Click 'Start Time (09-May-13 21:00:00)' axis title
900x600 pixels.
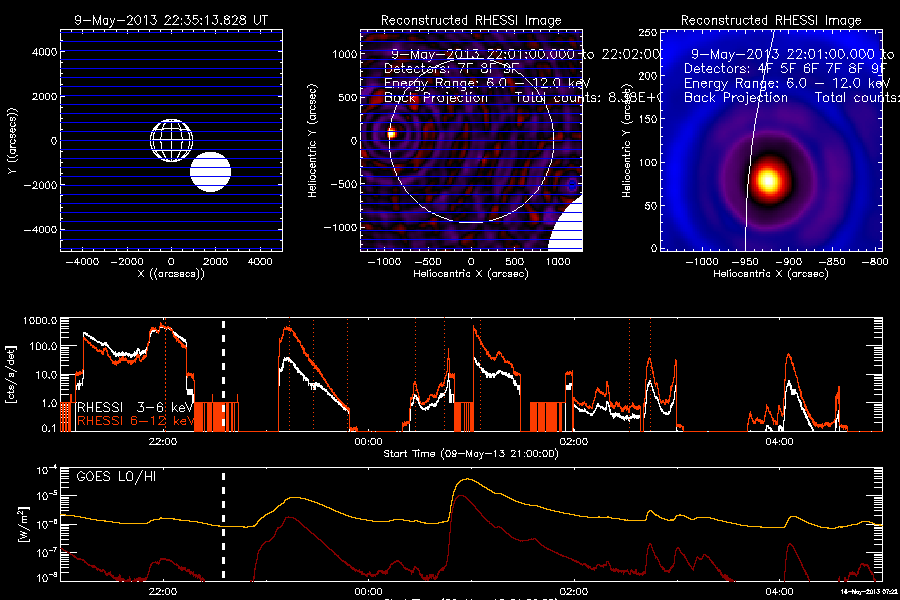pos(471,454)
